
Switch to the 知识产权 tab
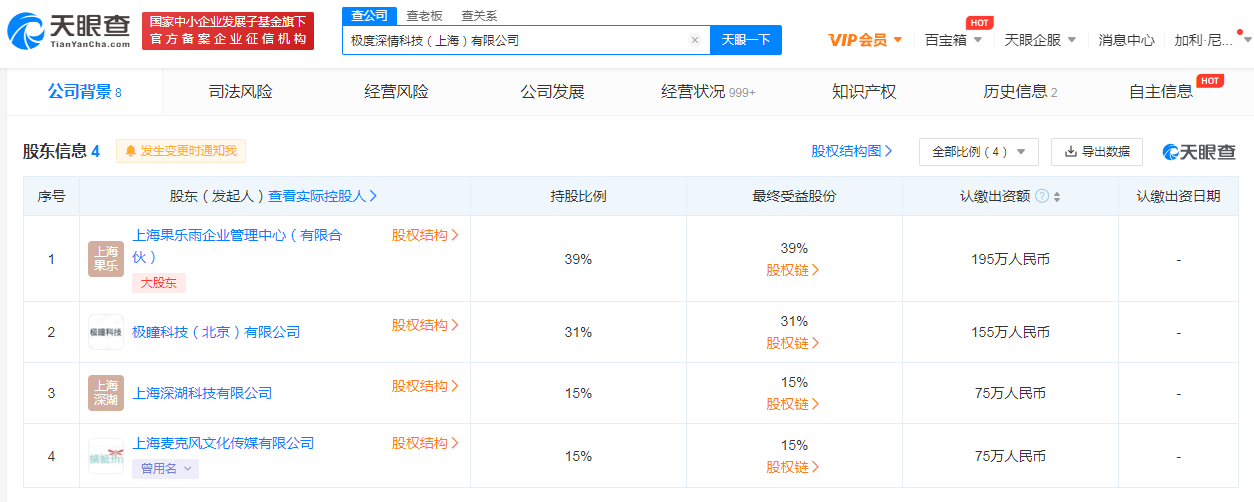(x=864, y=92)
